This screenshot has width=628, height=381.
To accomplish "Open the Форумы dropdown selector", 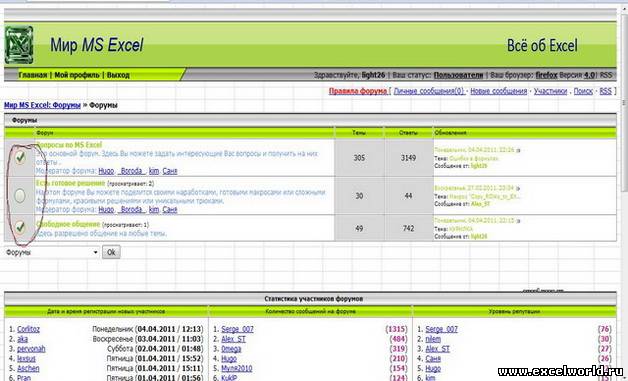I will 52,252.
